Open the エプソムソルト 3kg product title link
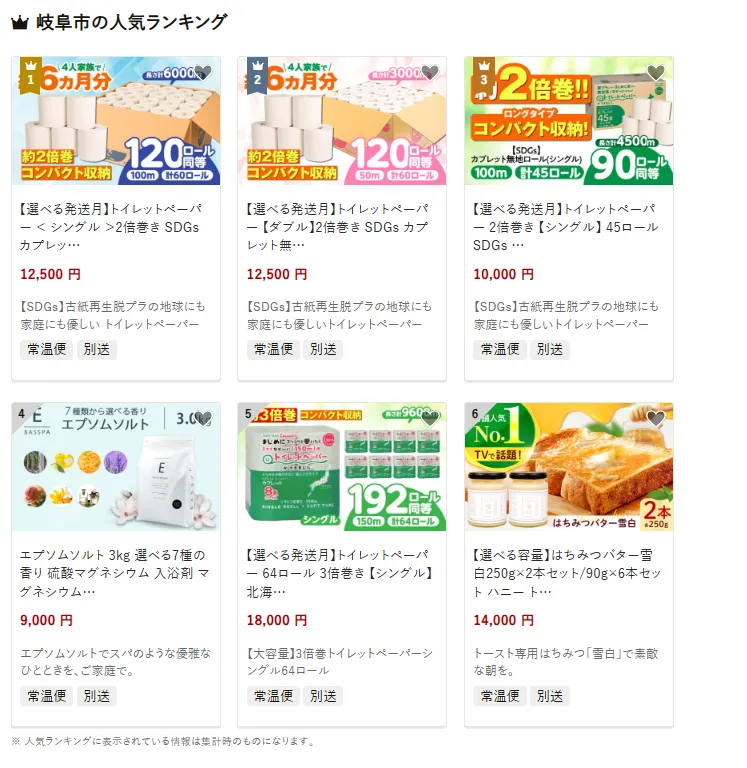 pyautogui.click(x=115, y=573)
